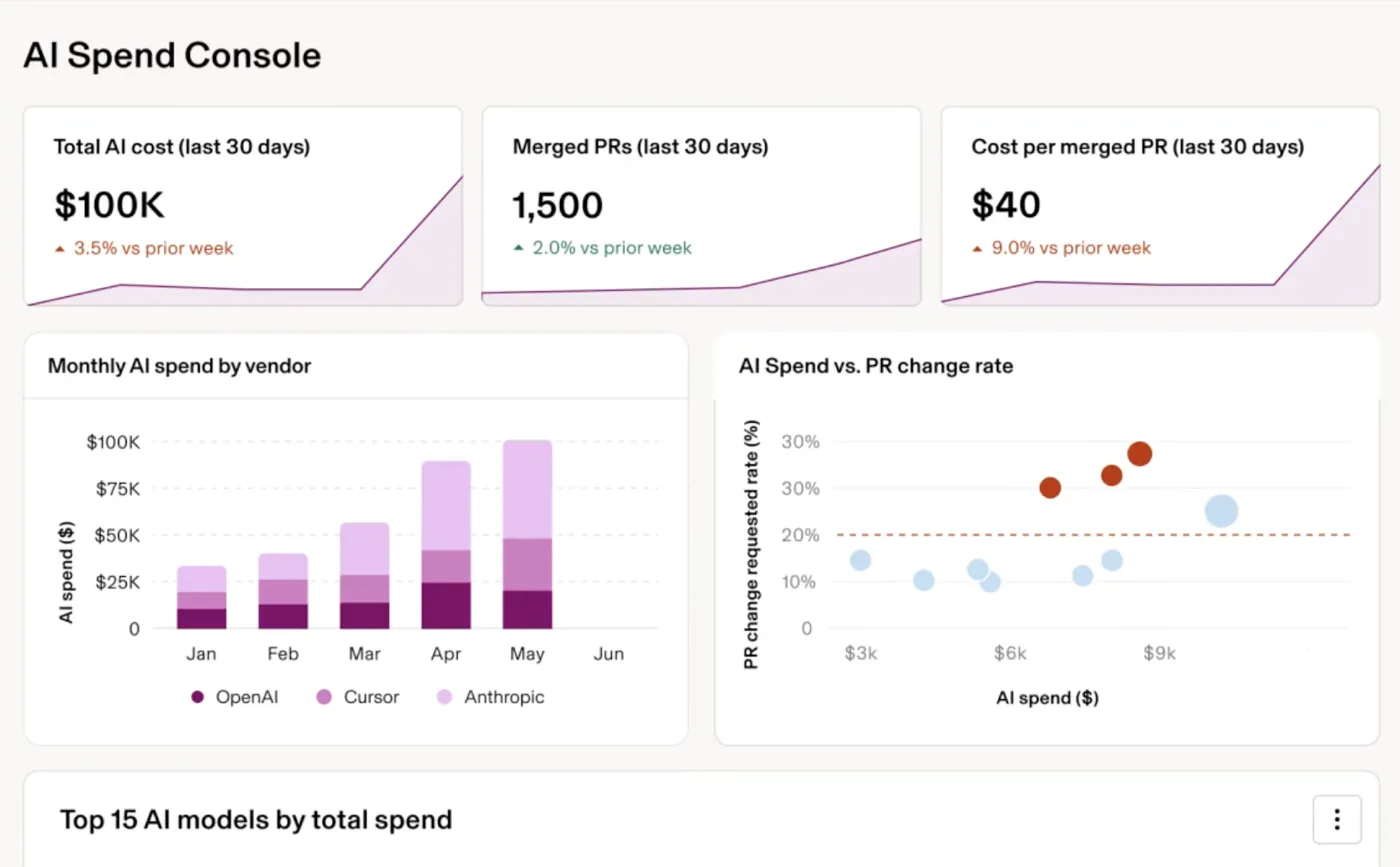Click the largest light-blue bubble in the scatter chart

click(1221, 511)
